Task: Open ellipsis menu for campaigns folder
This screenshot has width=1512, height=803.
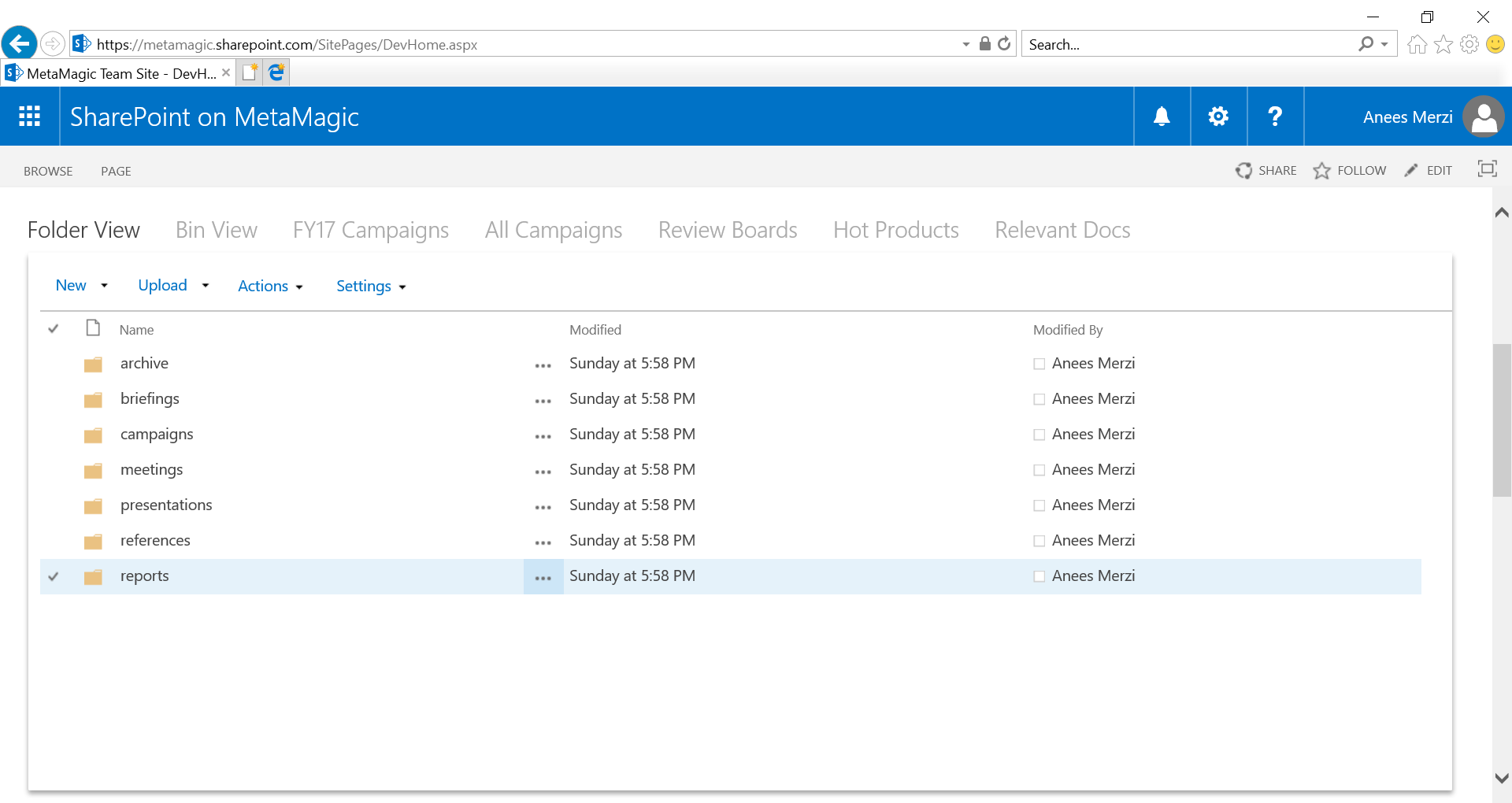Action: tap(543, 436)
